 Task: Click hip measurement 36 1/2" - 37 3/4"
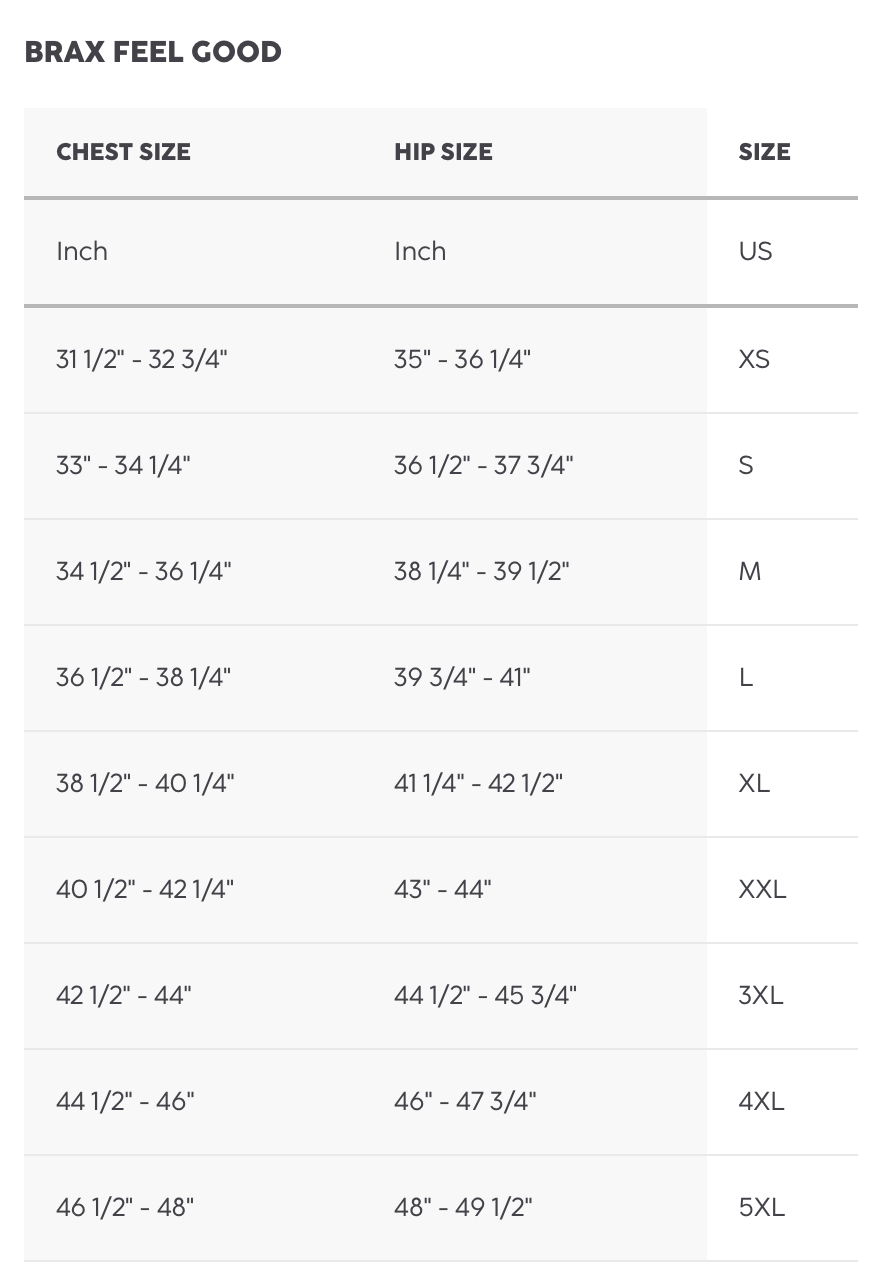483,465
